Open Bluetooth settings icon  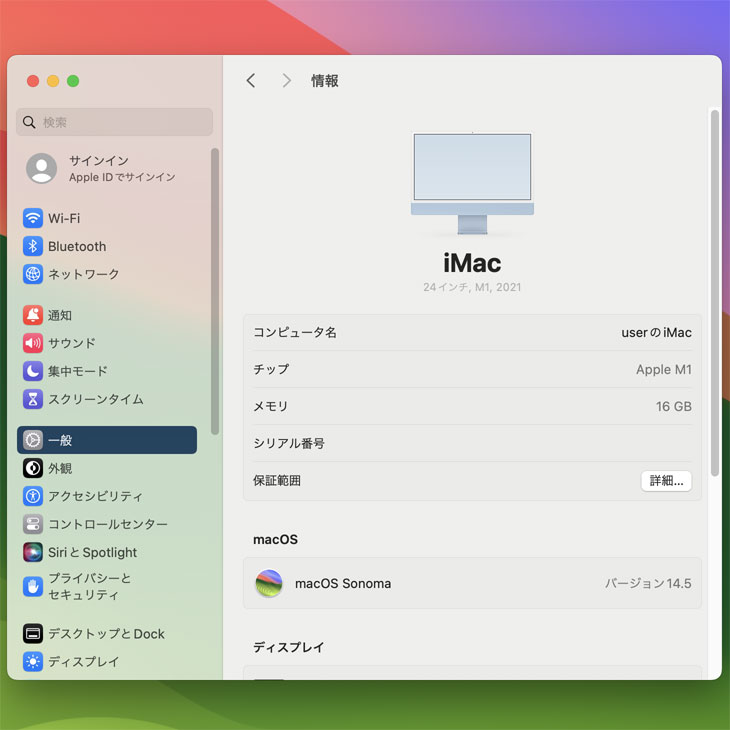pos(33,246)
